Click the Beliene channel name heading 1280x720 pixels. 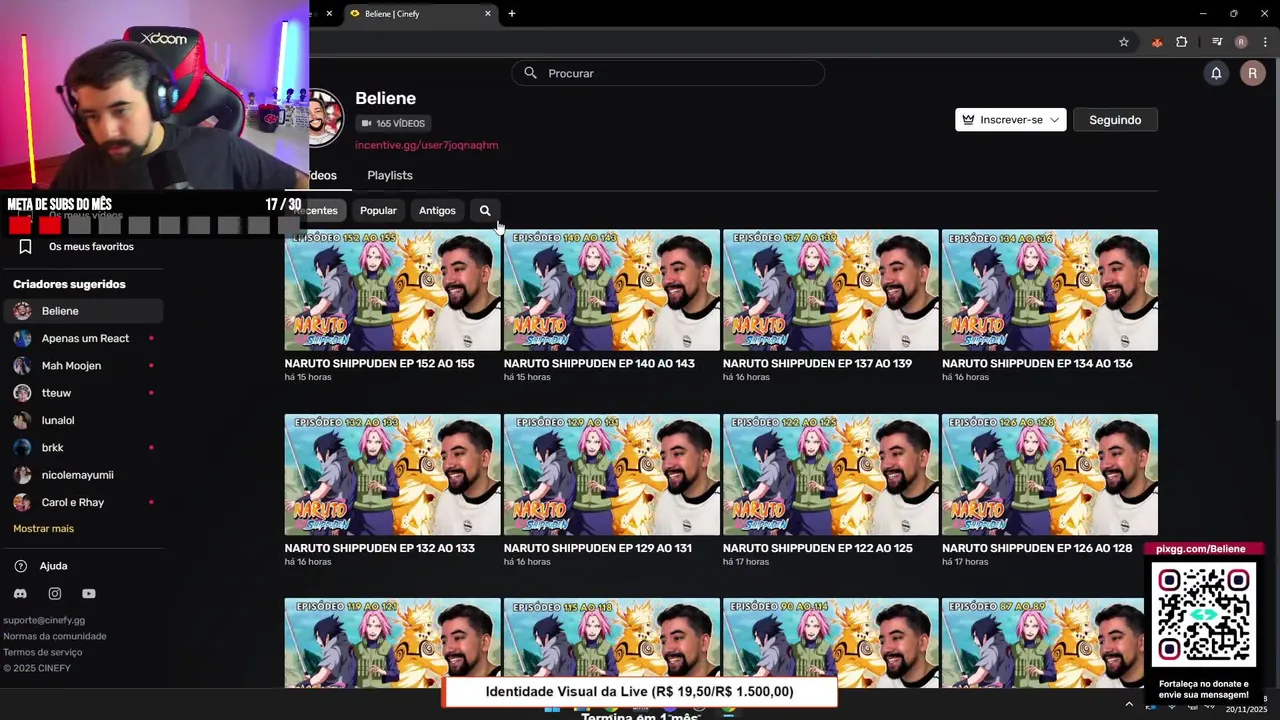coord(385,98)
